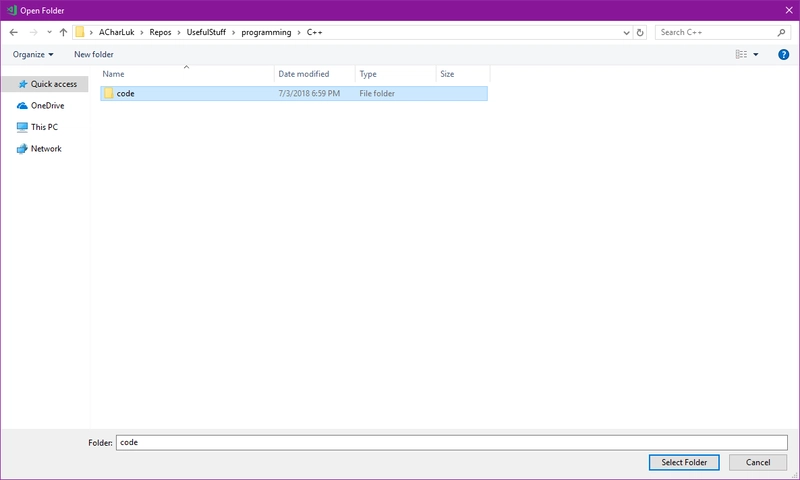Jump to UsefulStuff in the address breadcrumb
800x480 pixels.
pyautogui.click(x=207, y=32)
